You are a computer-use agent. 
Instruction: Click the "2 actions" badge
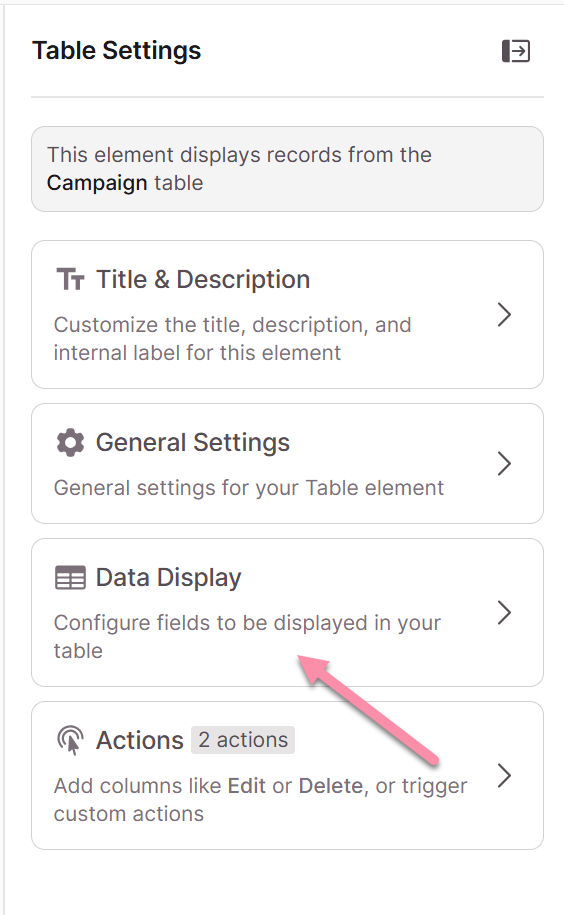(243, 740)
